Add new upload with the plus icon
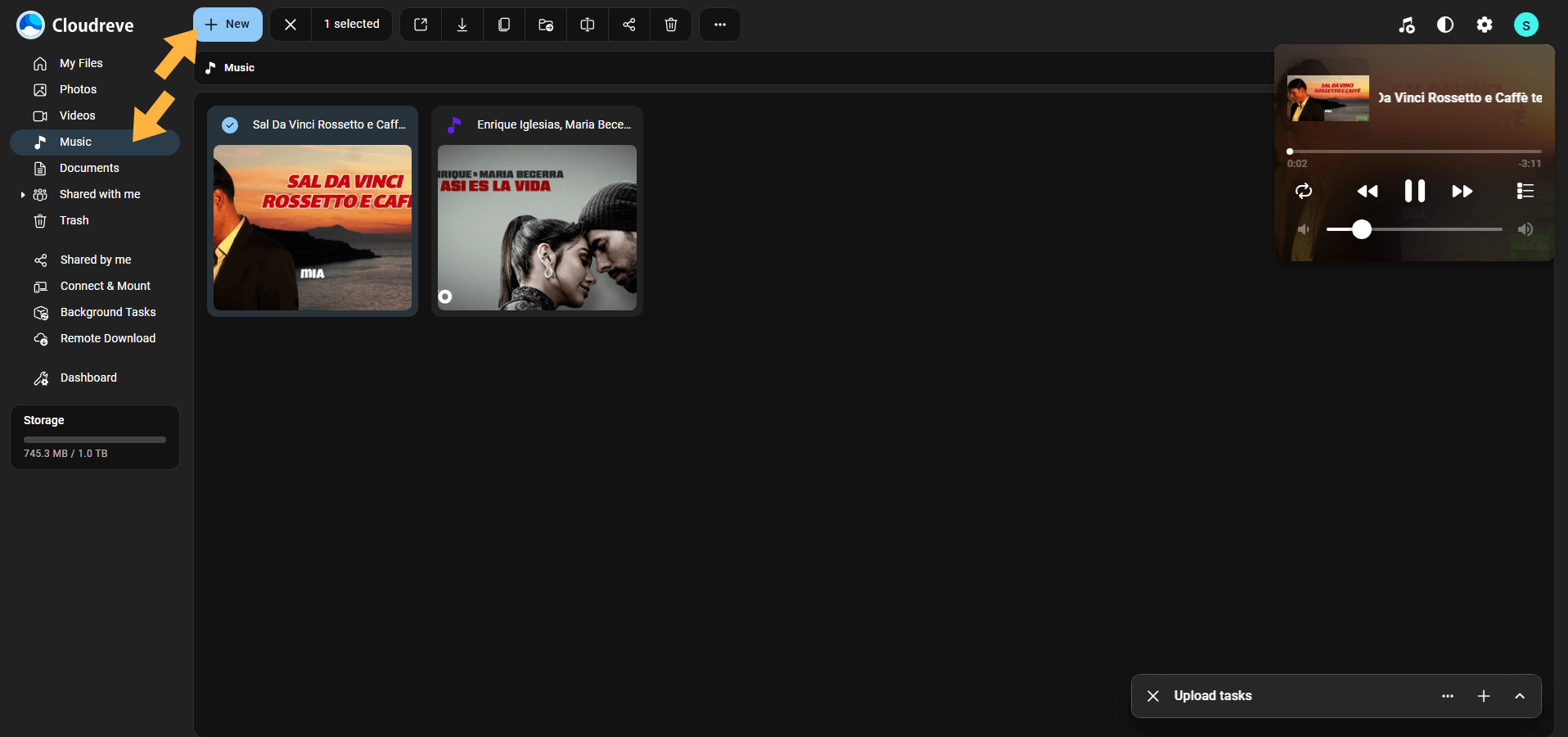Screen dimensions: 1568x737 [x=1484, y=696]
